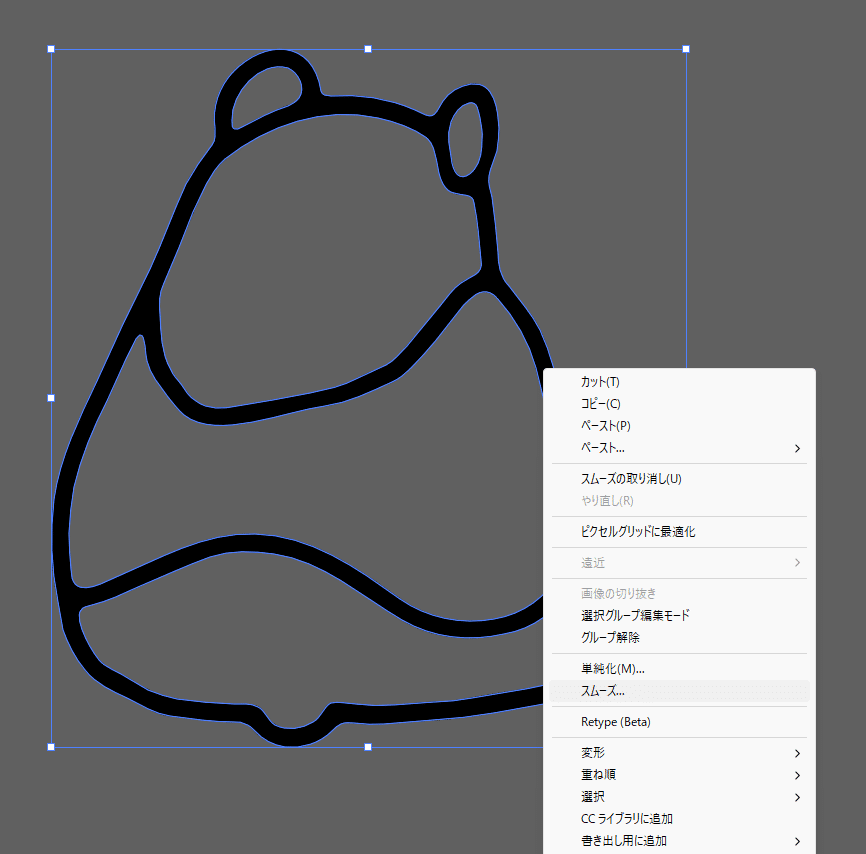
Task: Undo smoothing via スムーズの取り消し(U)
Action: coord(679,479)
